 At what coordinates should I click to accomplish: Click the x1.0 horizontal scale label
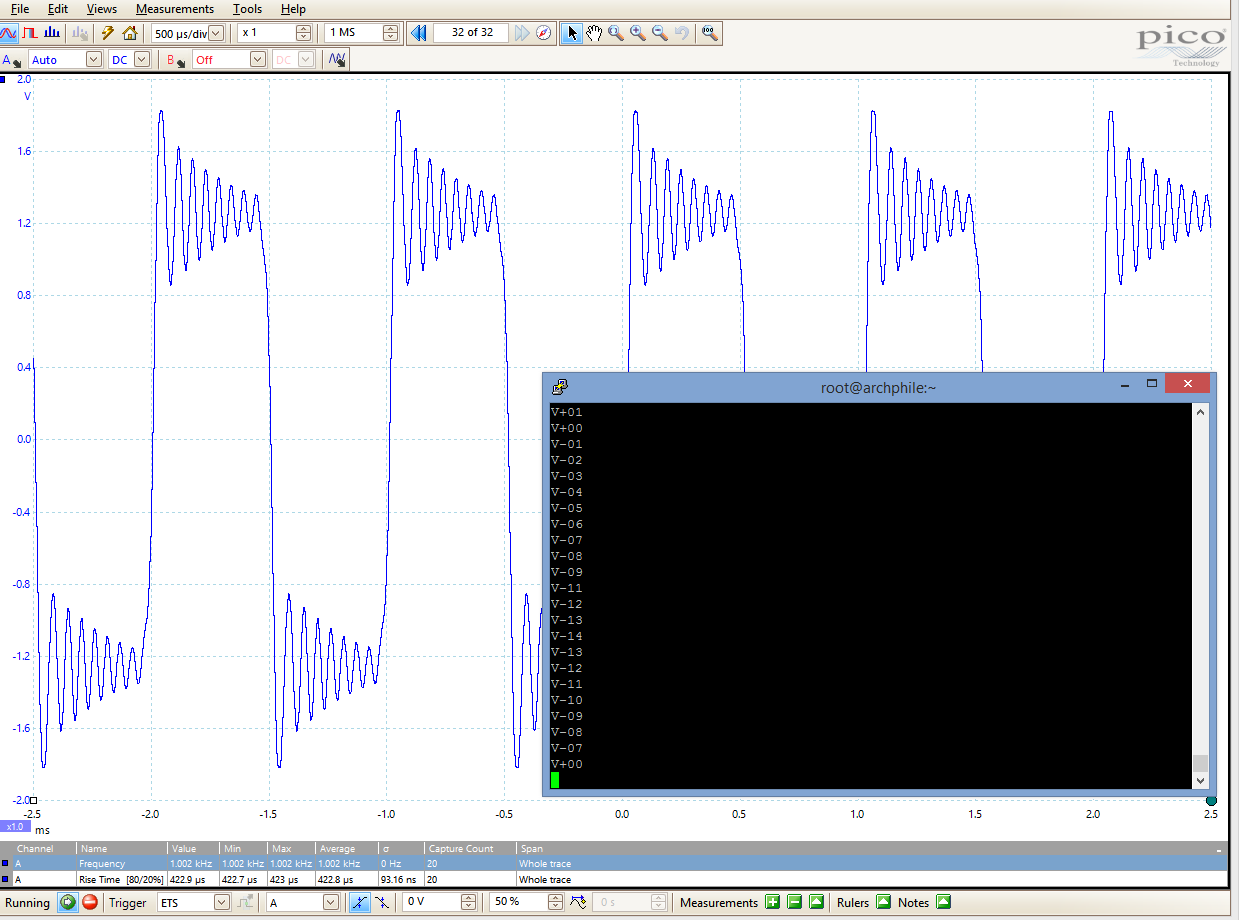point(15,827)
